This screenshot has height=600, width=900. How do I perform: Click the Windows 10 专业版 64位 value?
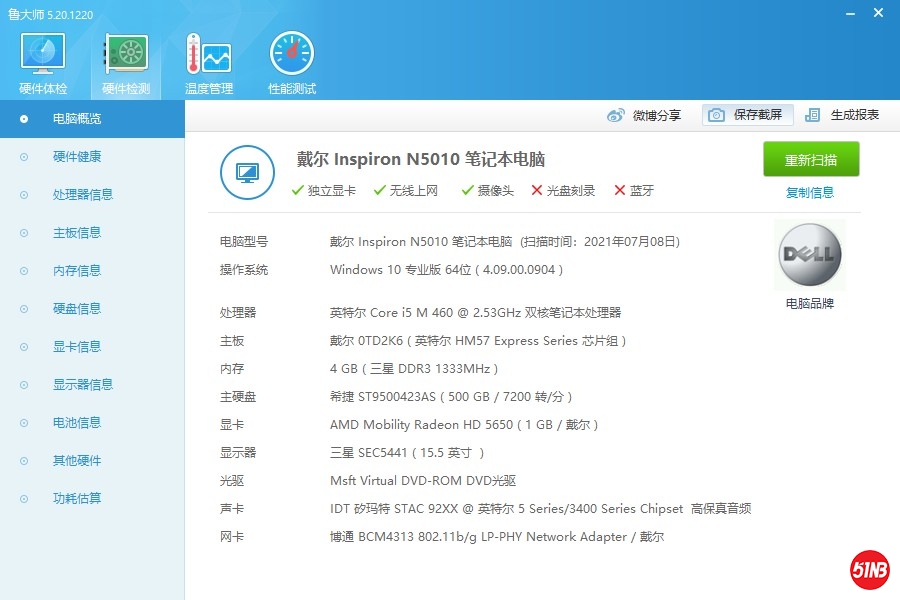(447, 270)
